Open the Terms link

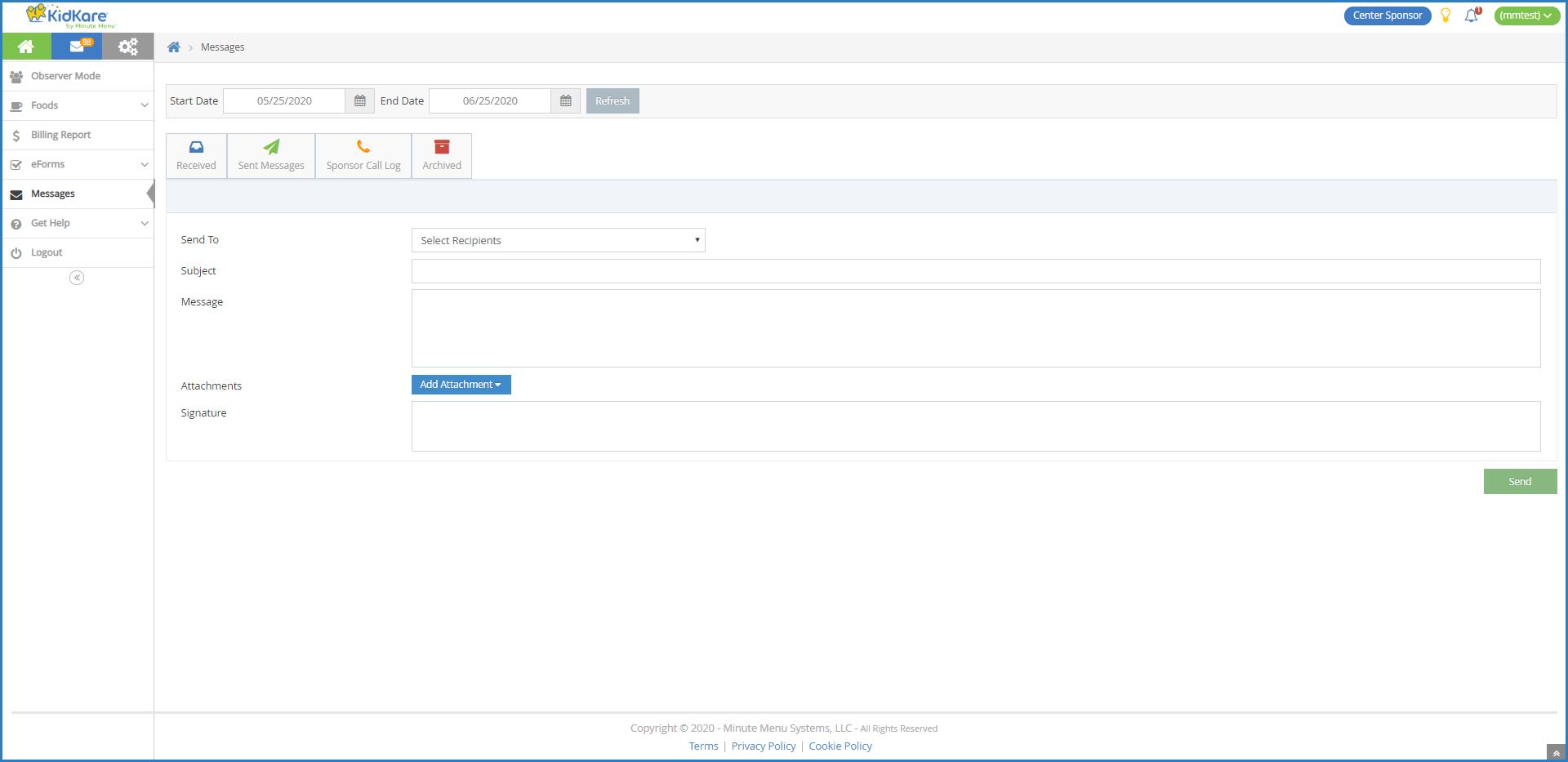[x=703, y=746]
